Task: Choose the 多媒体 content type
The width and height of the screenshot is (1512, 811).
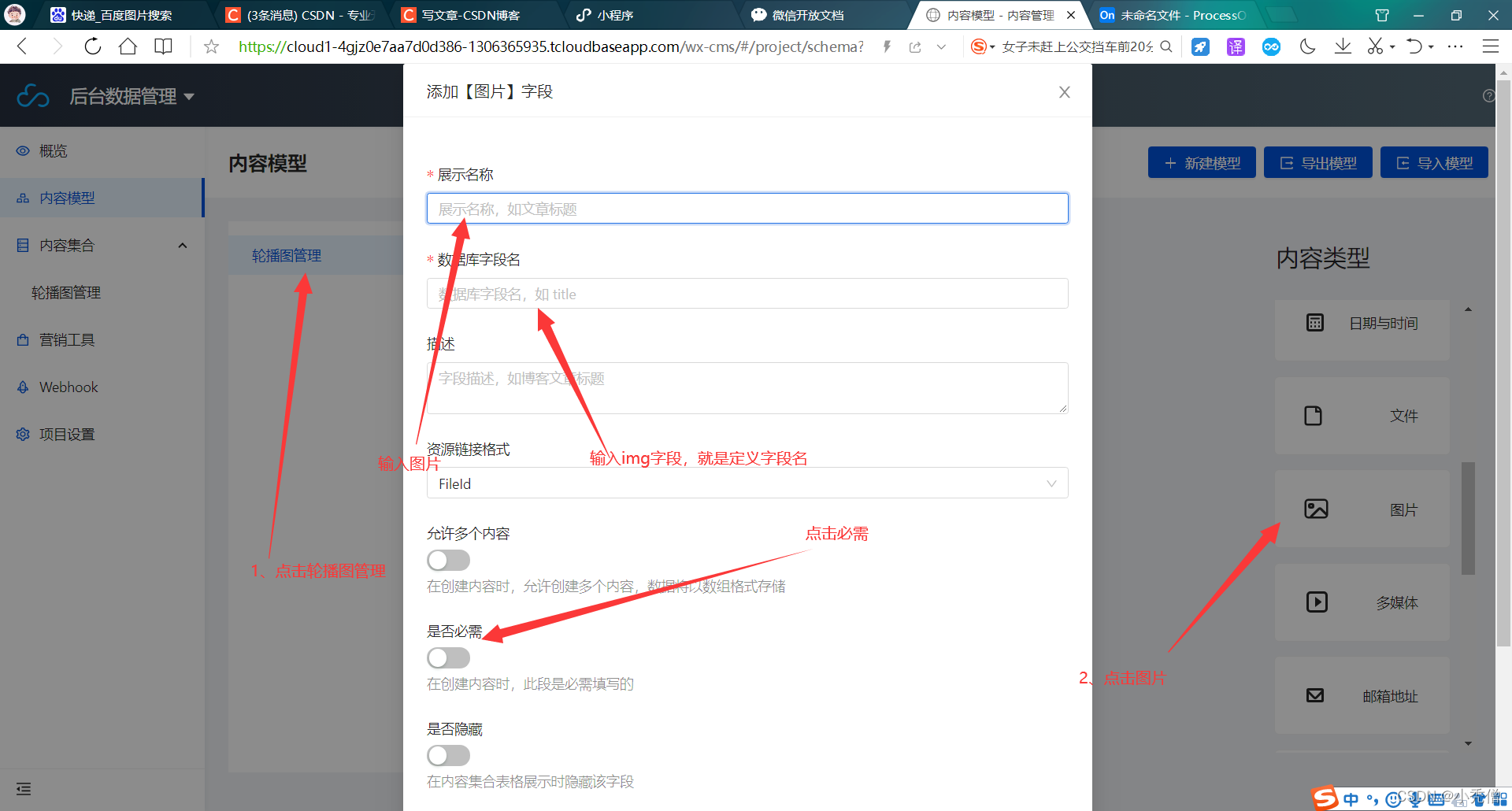Action: pos(1362,602)
